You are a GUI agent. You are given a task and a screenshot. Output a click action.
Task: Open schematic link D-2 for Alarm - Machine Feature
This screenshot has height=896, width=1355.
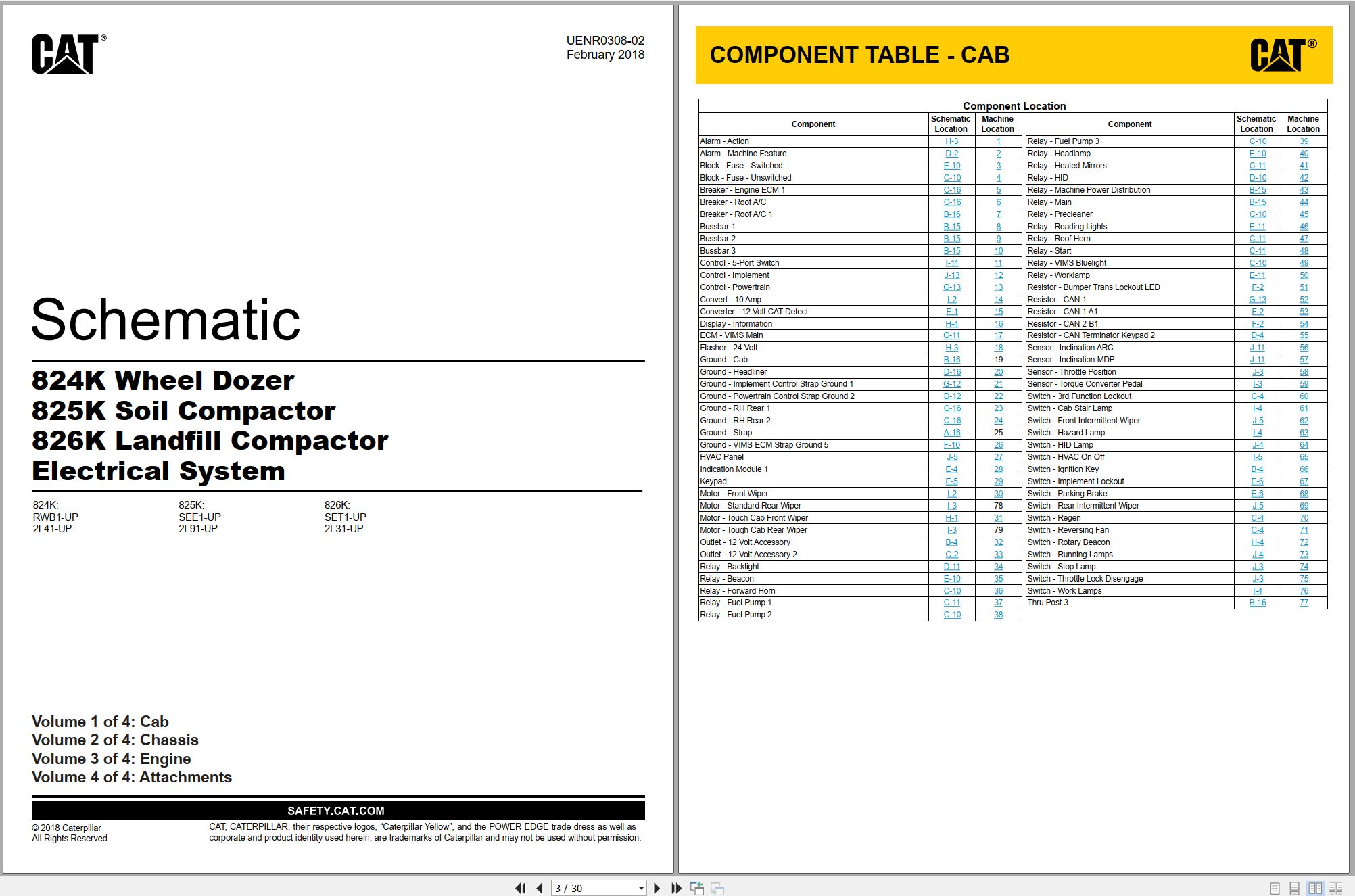tap(951, 154)
